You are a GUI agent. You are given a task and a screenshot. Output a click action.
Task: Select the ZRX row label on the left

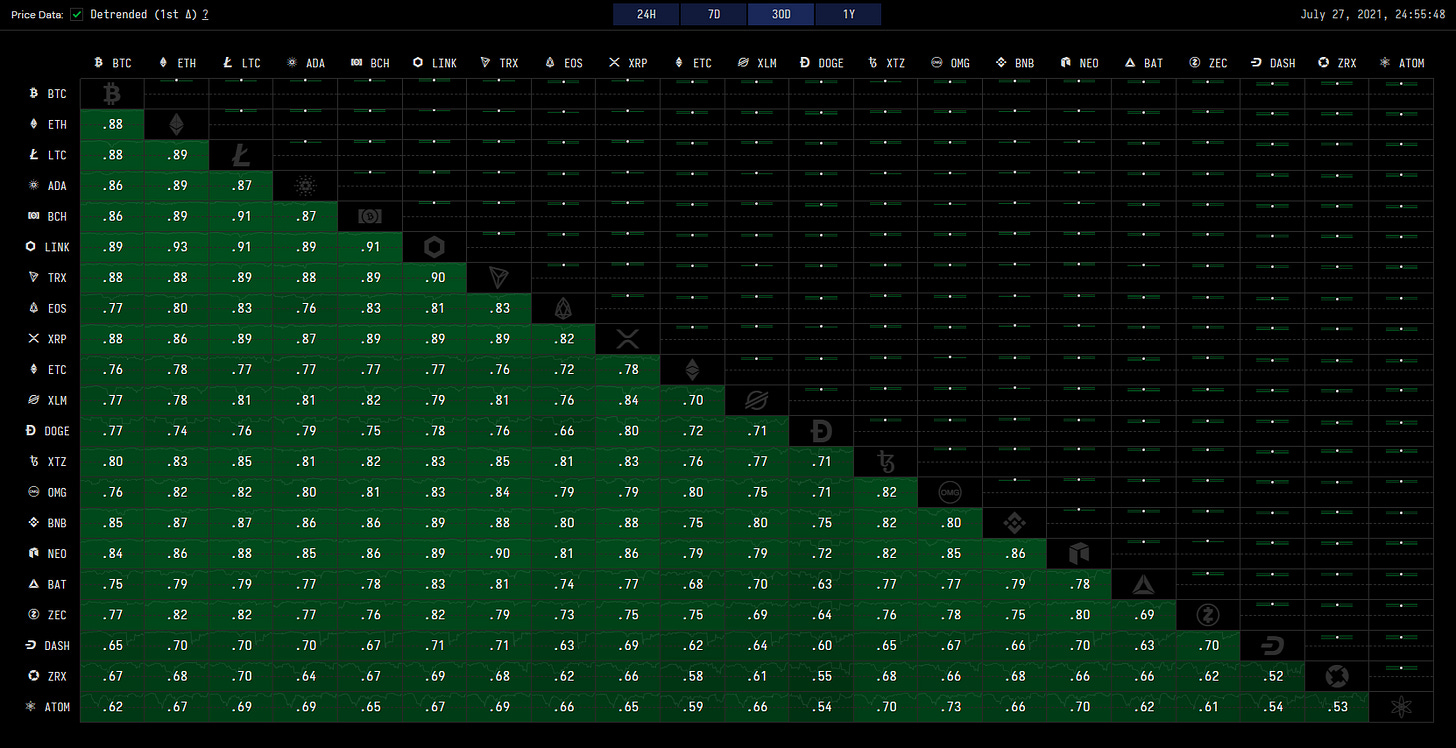coord(49,676)
